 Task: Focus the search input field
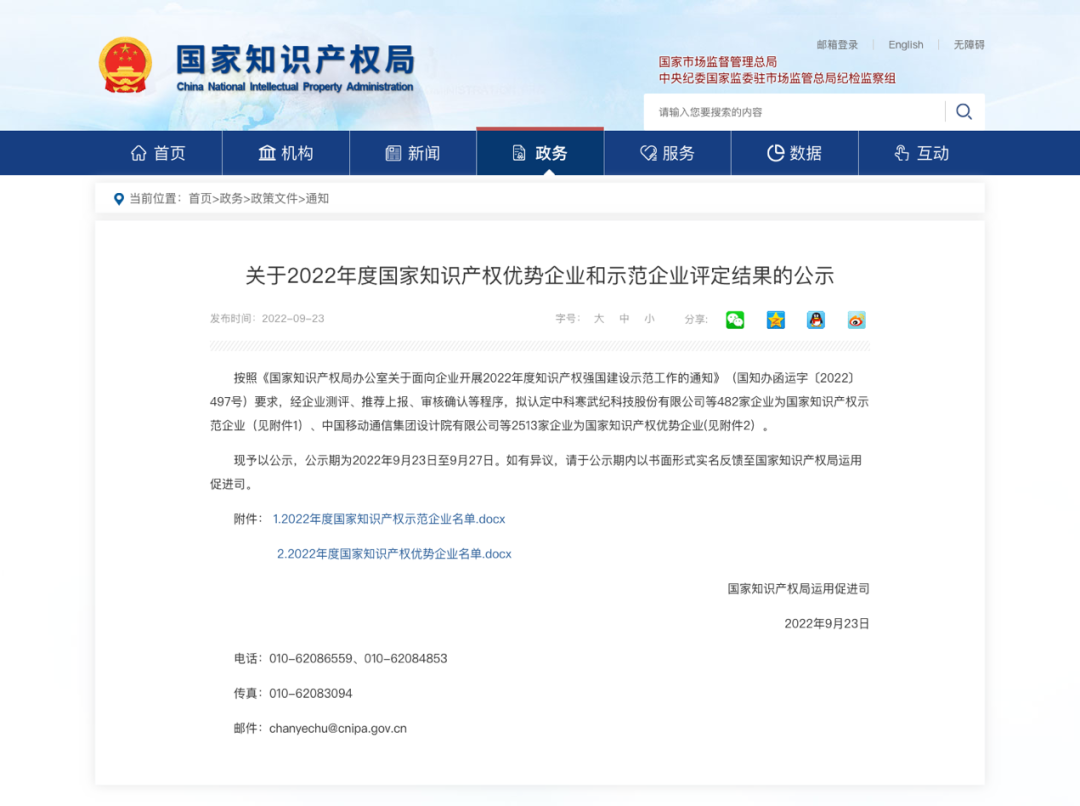pos(794,112)
